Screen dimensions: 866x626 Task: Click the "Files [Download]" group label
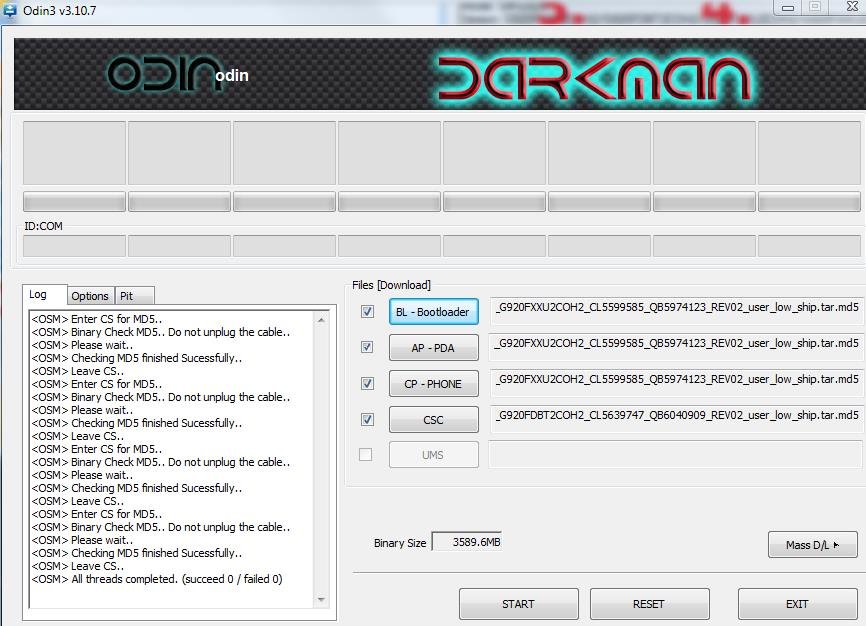click(x=392, y=285)
